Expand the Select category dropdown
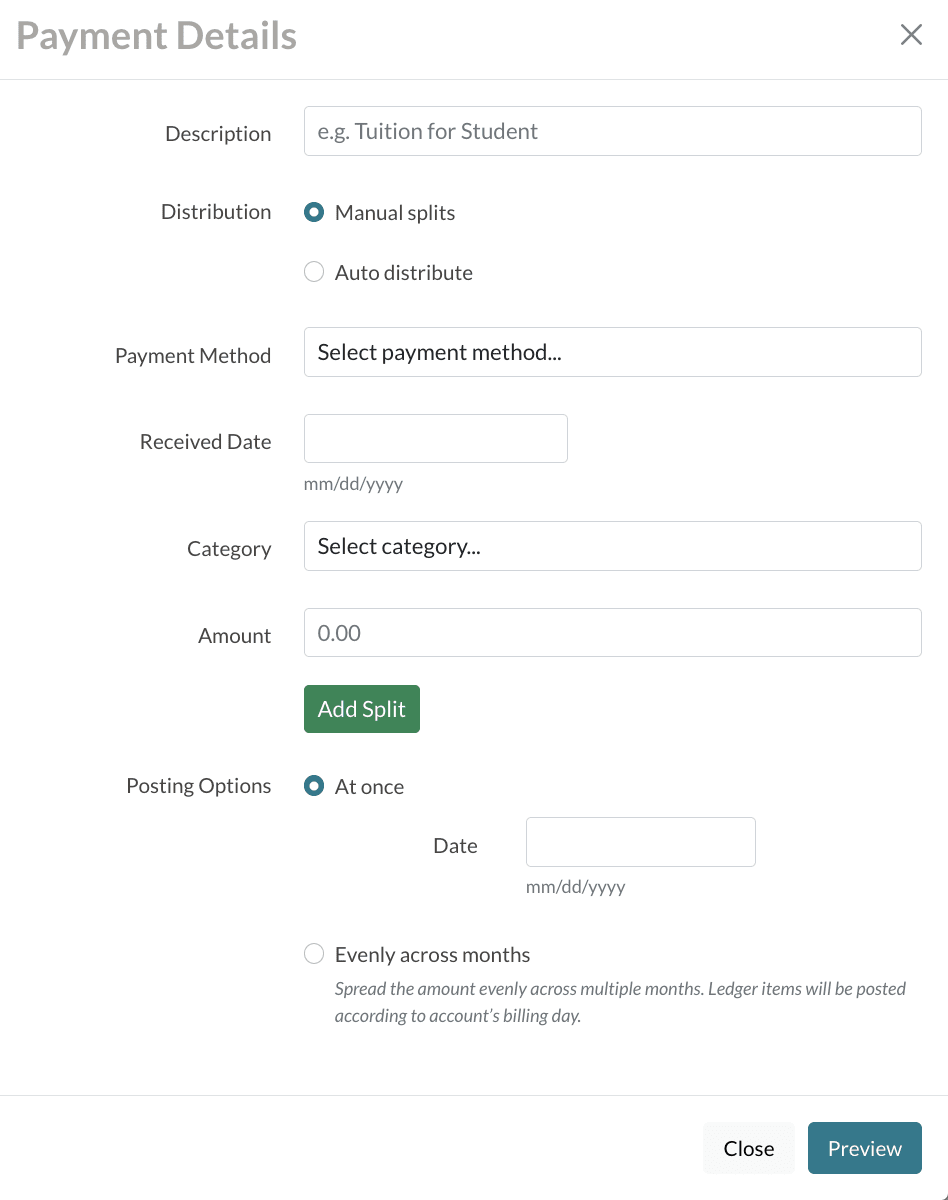The image size is (948, 1200). click(612, 547)
